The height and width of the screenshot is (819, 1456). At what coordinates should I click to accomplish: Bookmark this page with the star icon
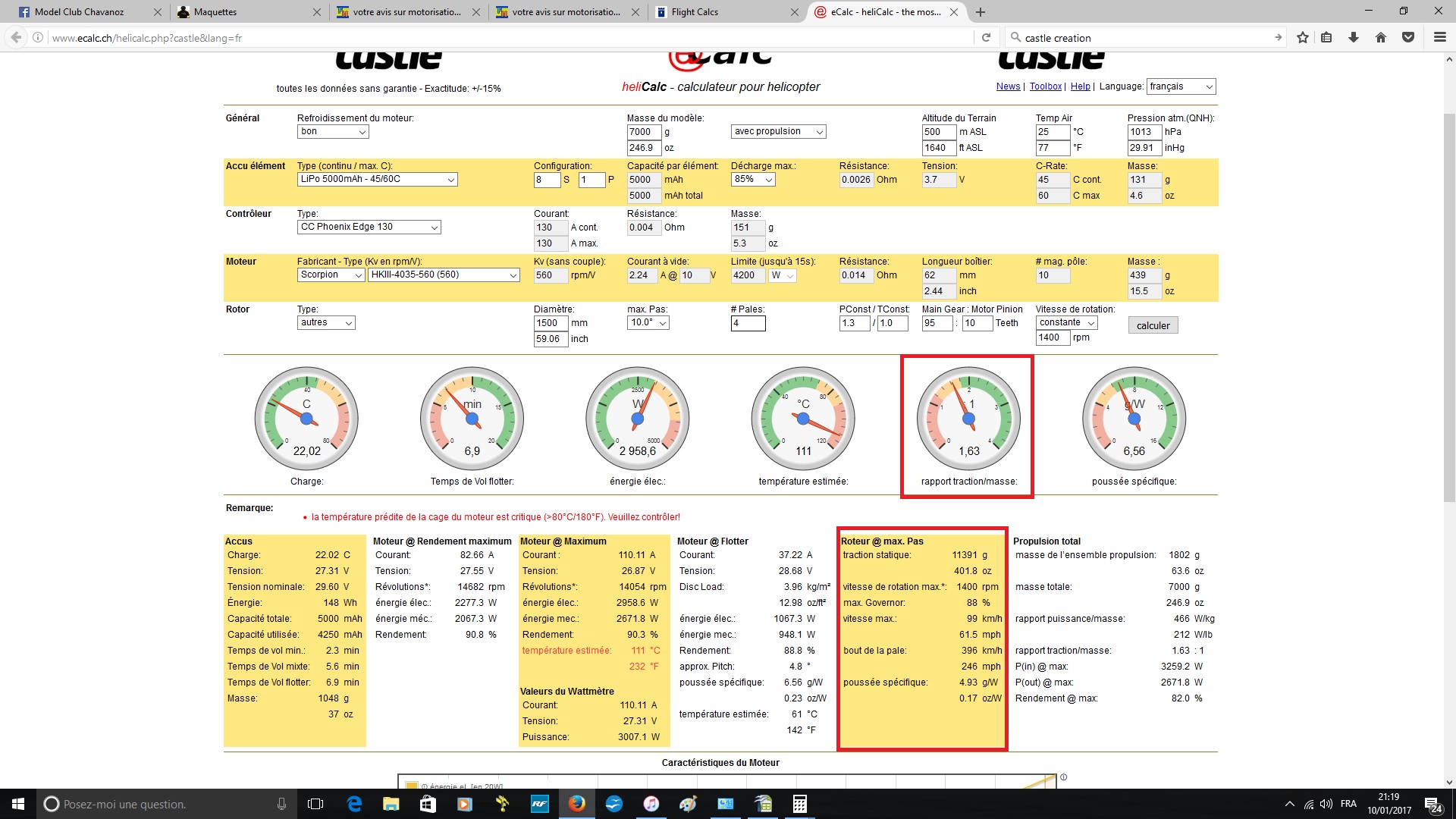[1303, 37]
